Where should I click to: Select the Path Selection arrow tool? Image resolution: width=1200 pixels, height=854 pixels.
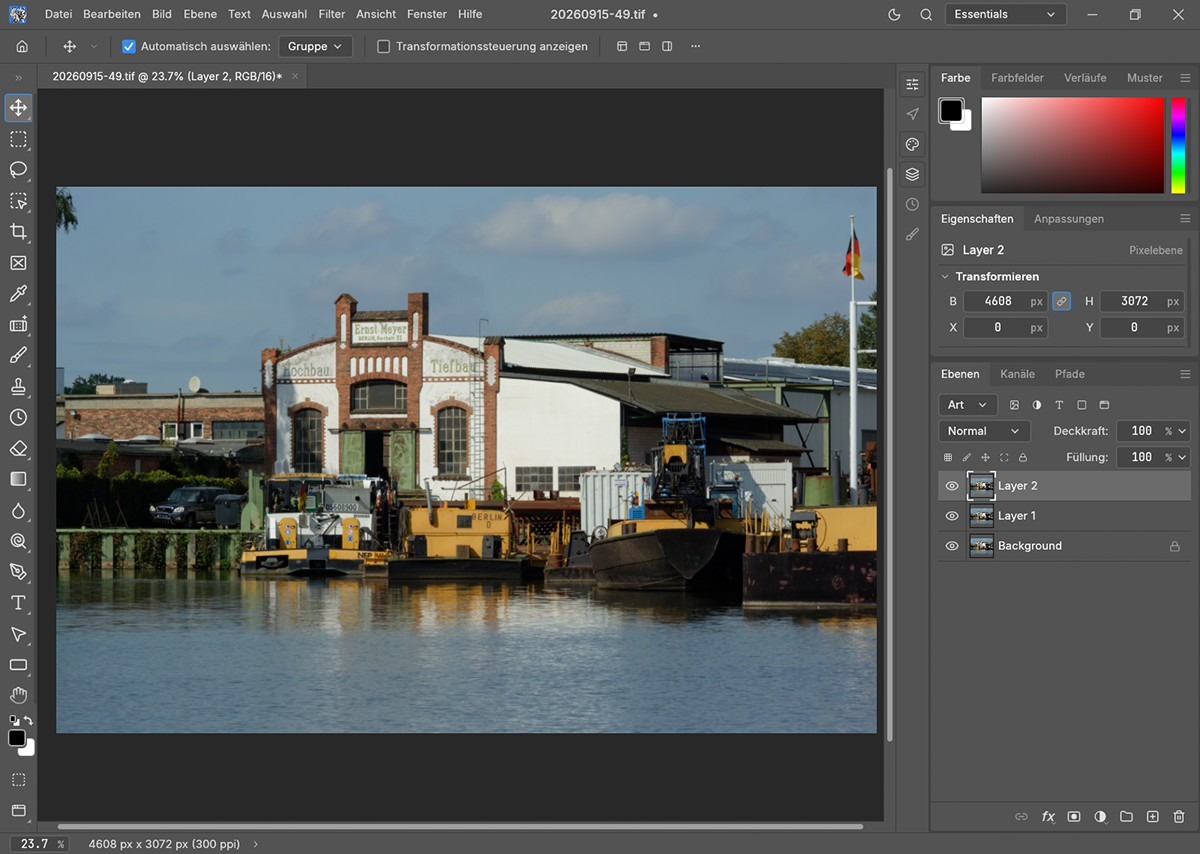18,634
